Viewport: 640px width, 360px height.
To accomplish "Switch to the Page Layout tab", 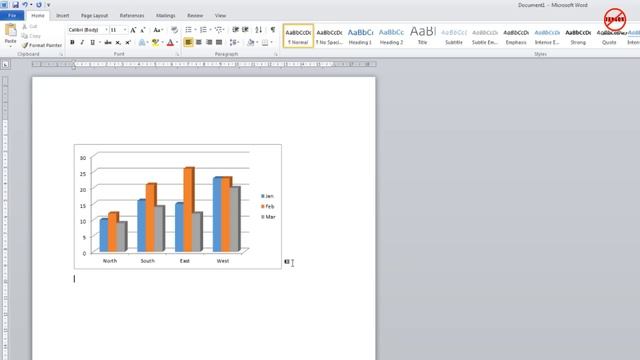I will [94, 16].
